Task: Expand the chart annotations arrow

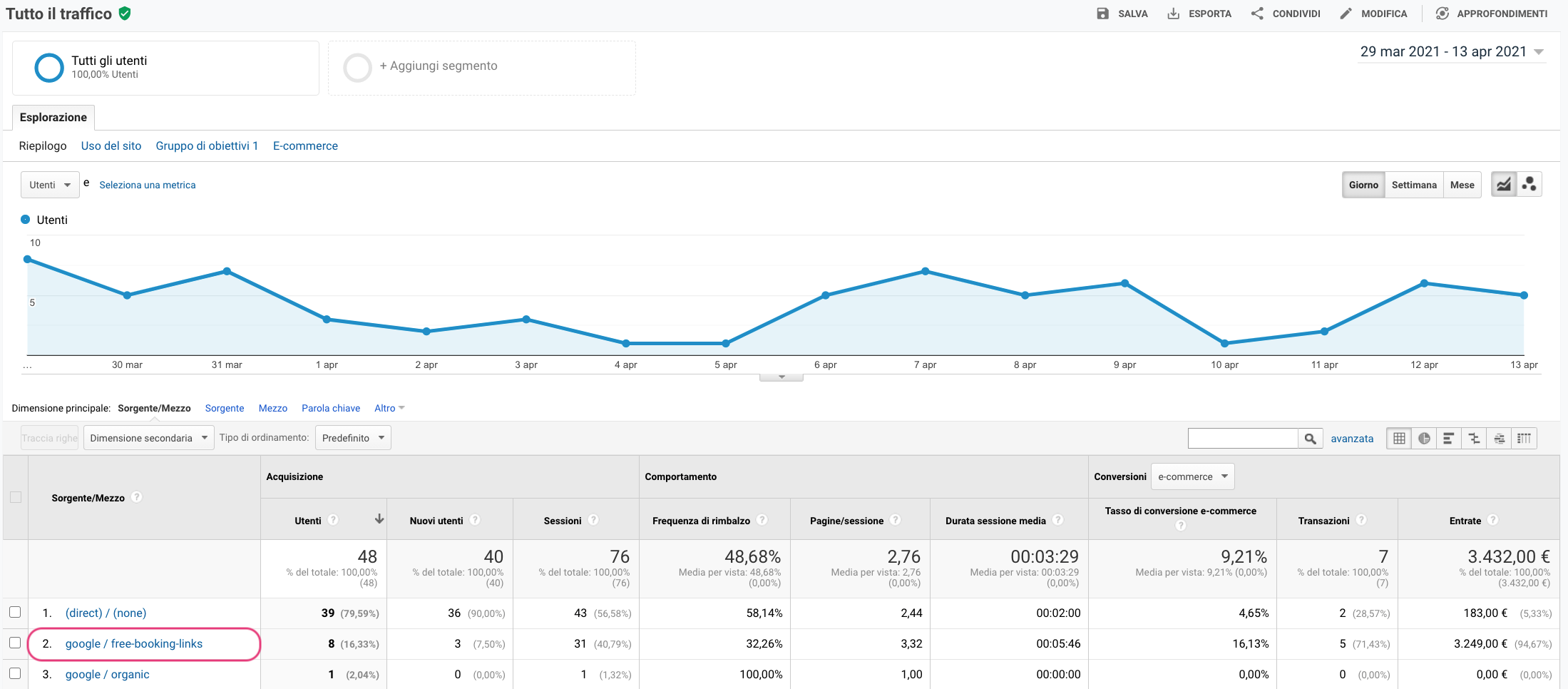Action: (x=782, y=377)
